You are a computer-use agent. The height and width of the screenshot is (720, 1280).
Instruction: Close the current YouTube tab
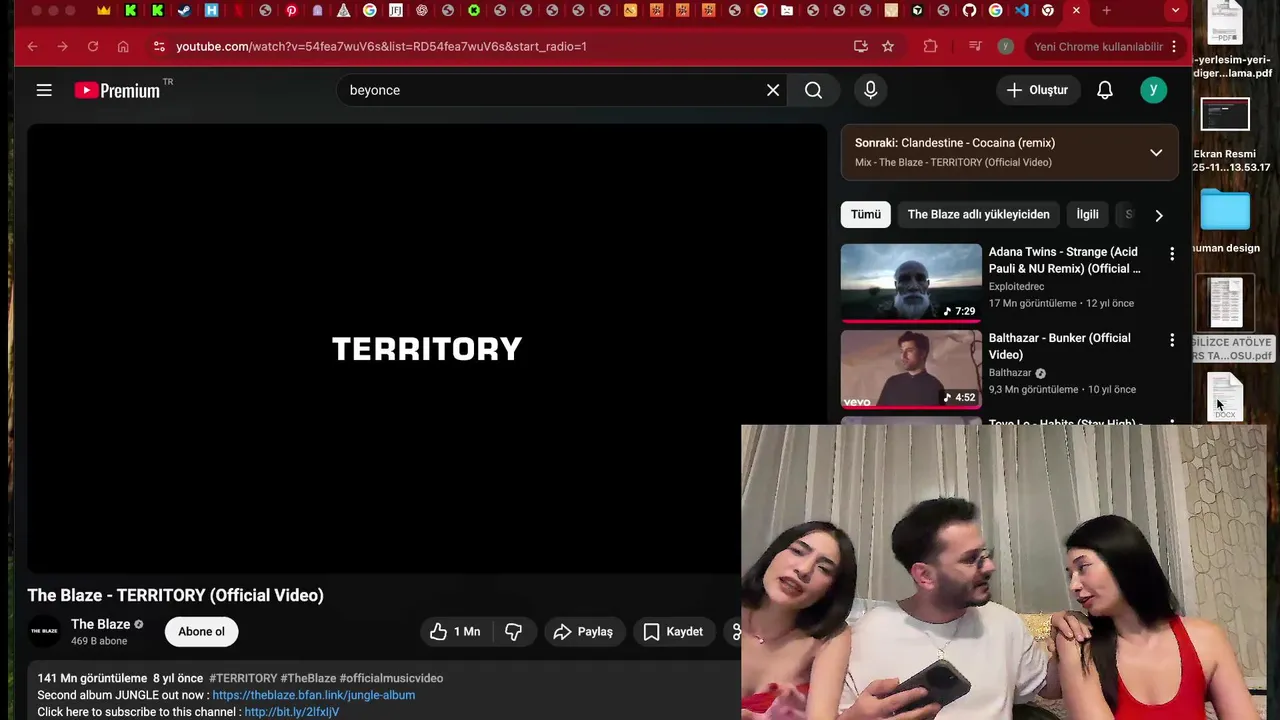coord(1076,10)
